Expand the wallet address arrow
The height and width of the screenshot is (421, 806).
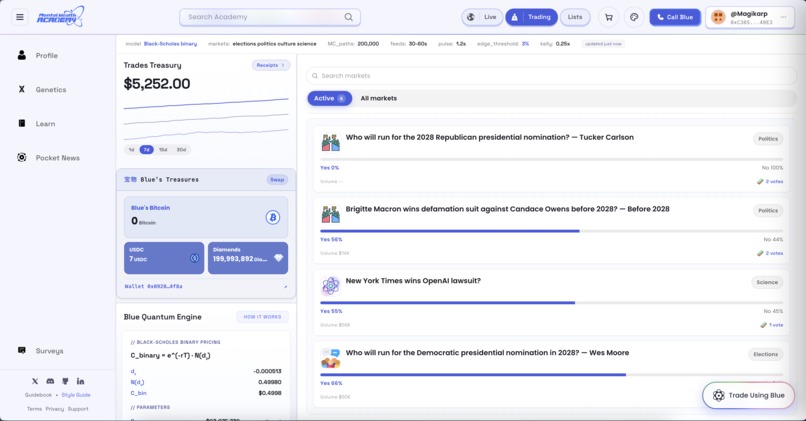pos(285,286)
